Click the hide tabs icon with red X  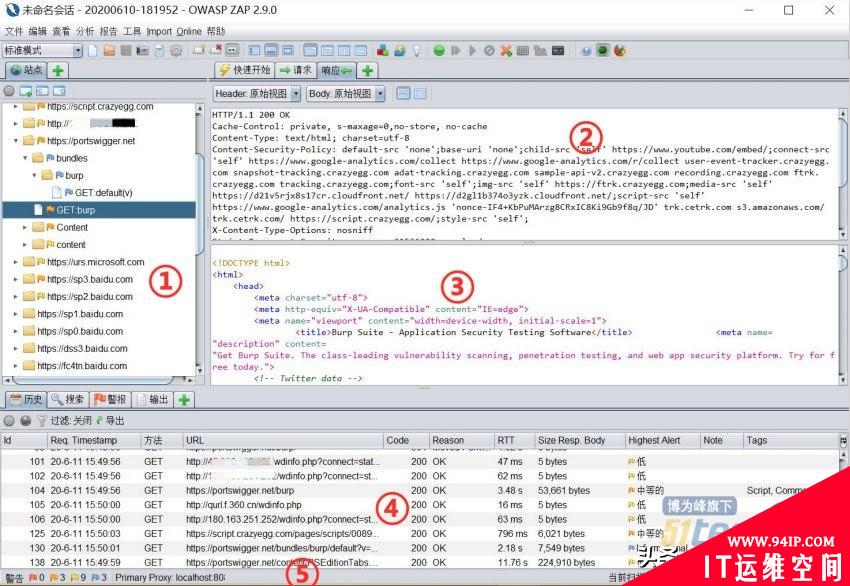point(216,50)
